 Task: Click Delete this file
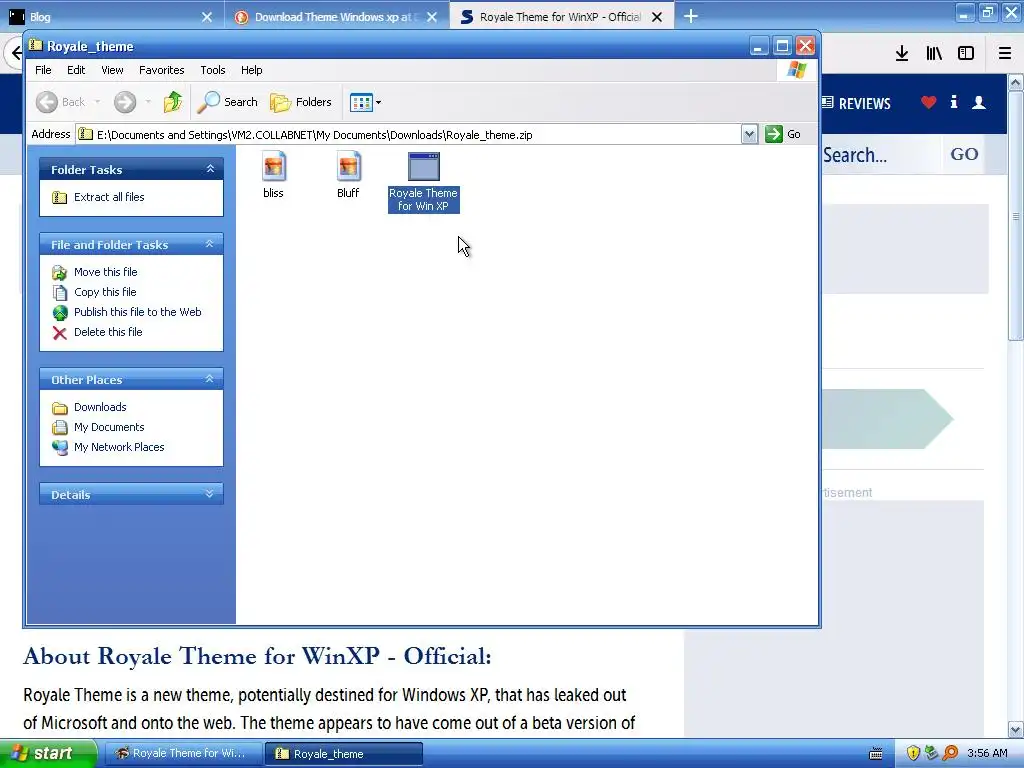pos(108,332)
